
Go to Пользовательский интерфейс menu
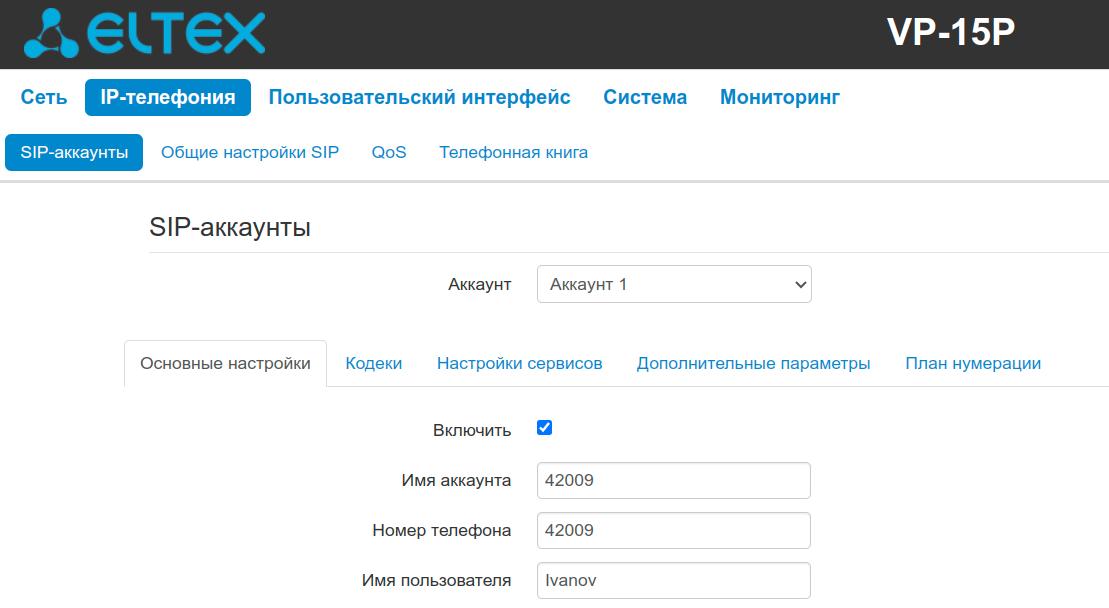point(420,97)
